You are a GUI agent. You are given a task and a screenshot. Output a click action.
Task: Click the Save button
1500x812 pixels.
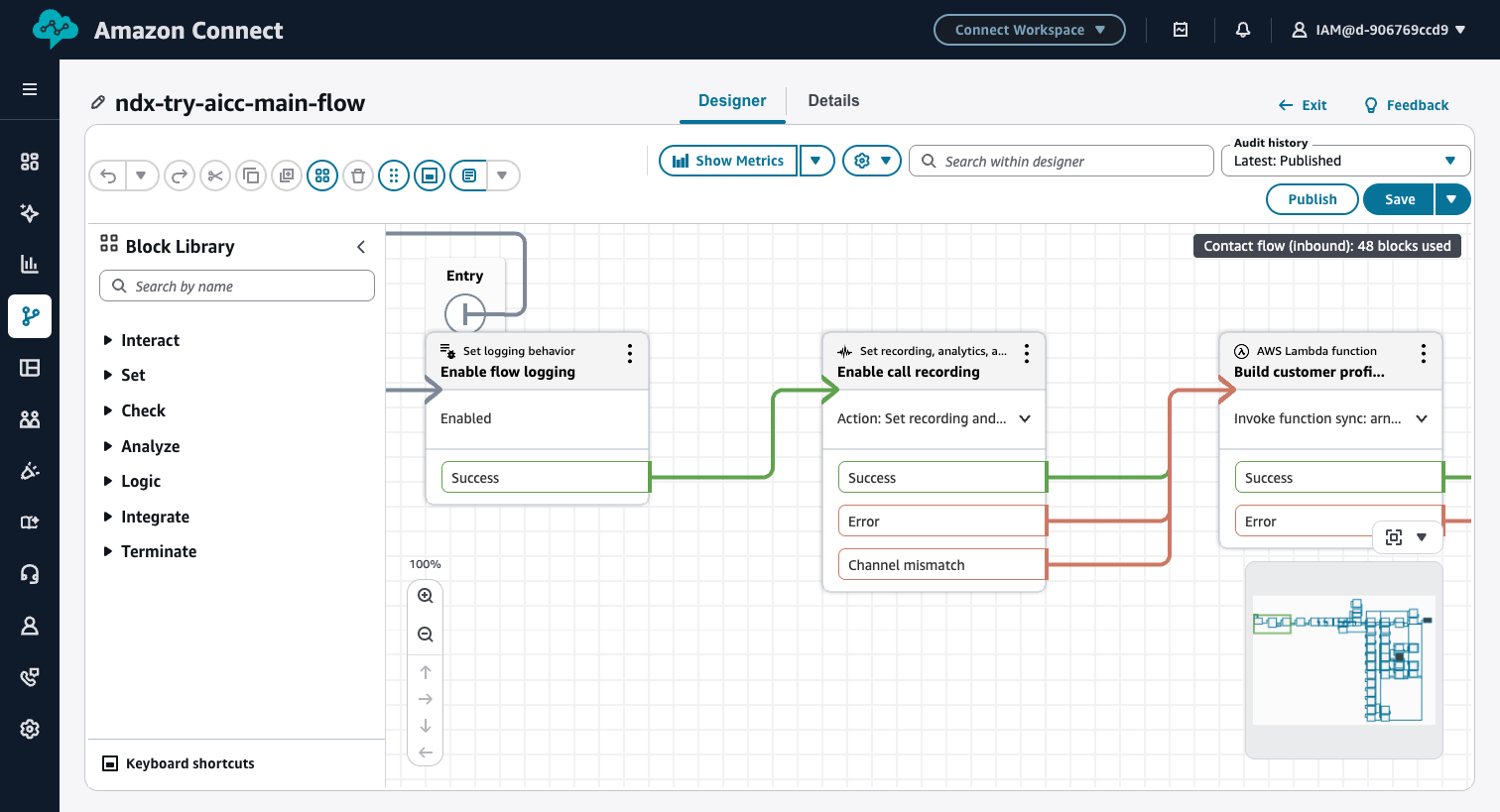pos(1399,199)
